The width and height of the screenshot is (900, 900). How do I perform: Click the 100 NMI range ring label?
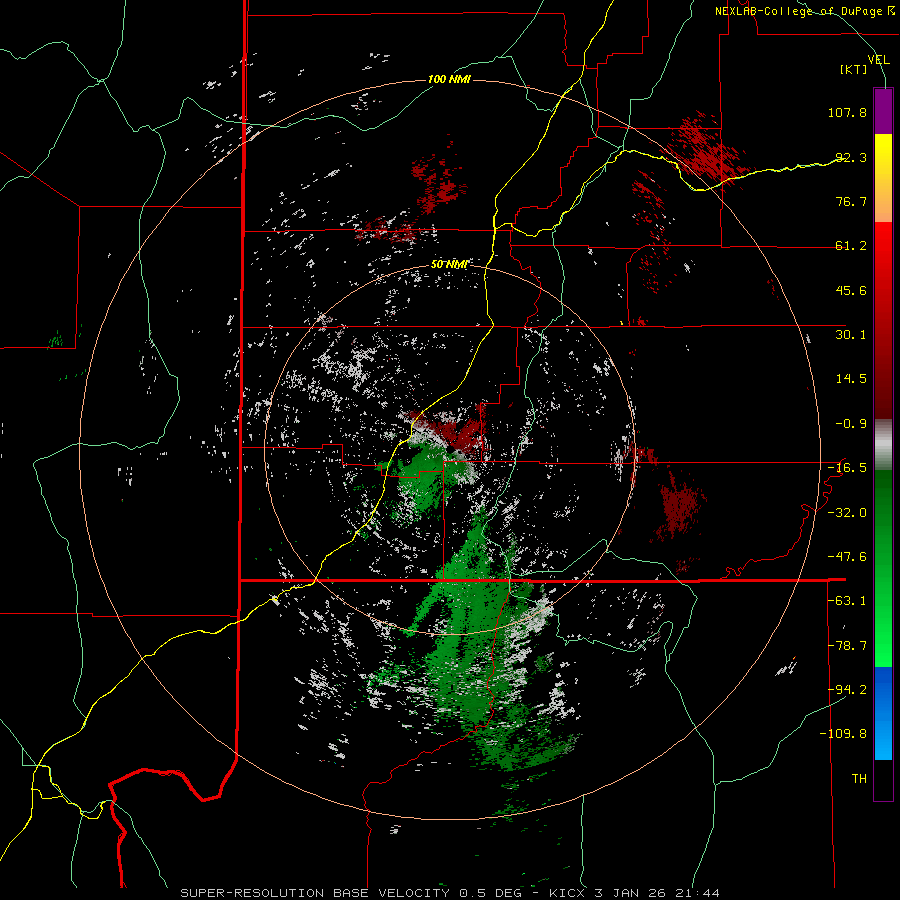[x=449, y=79]
